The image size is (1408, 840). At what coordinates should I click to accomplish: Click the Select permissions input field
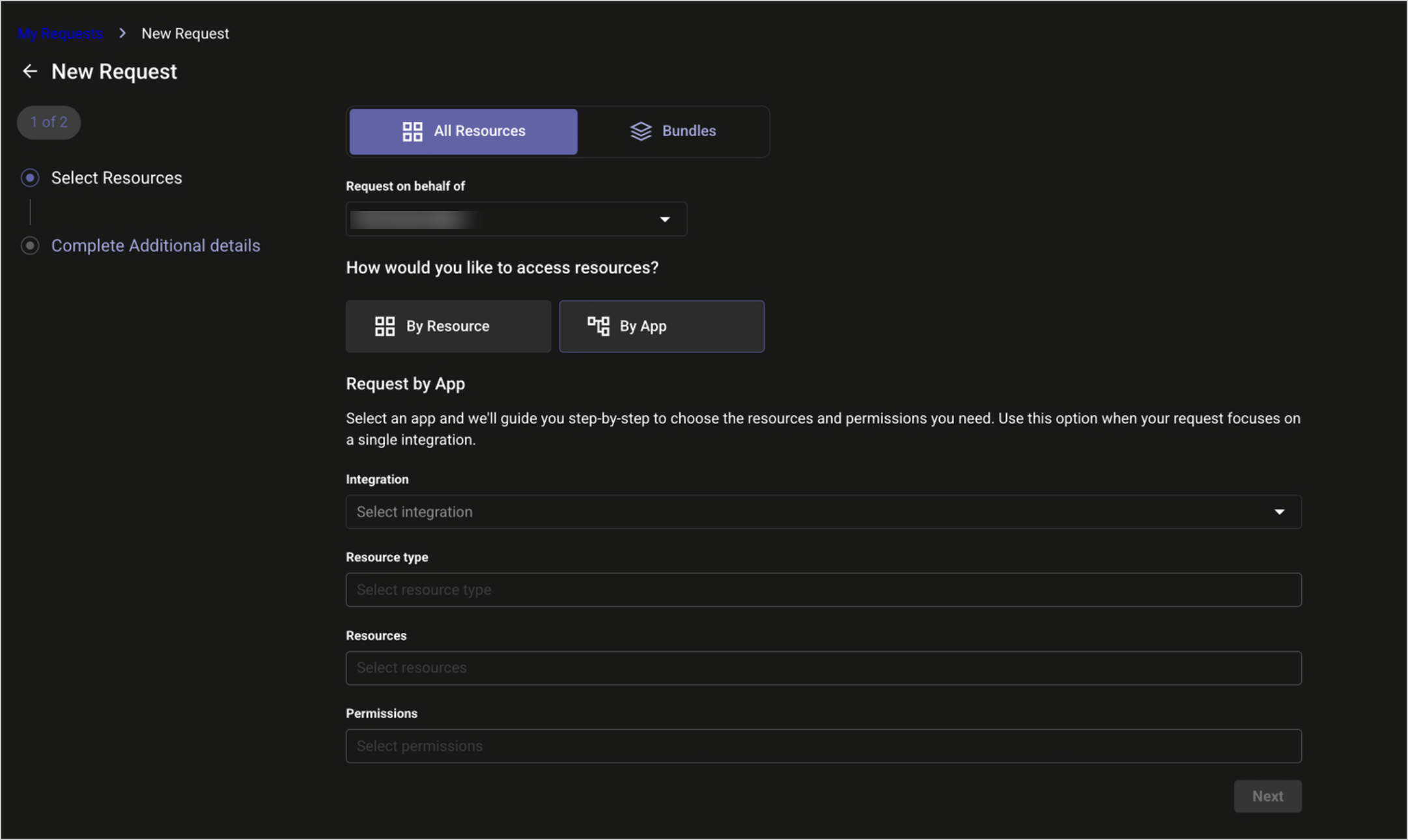[823, 746]
